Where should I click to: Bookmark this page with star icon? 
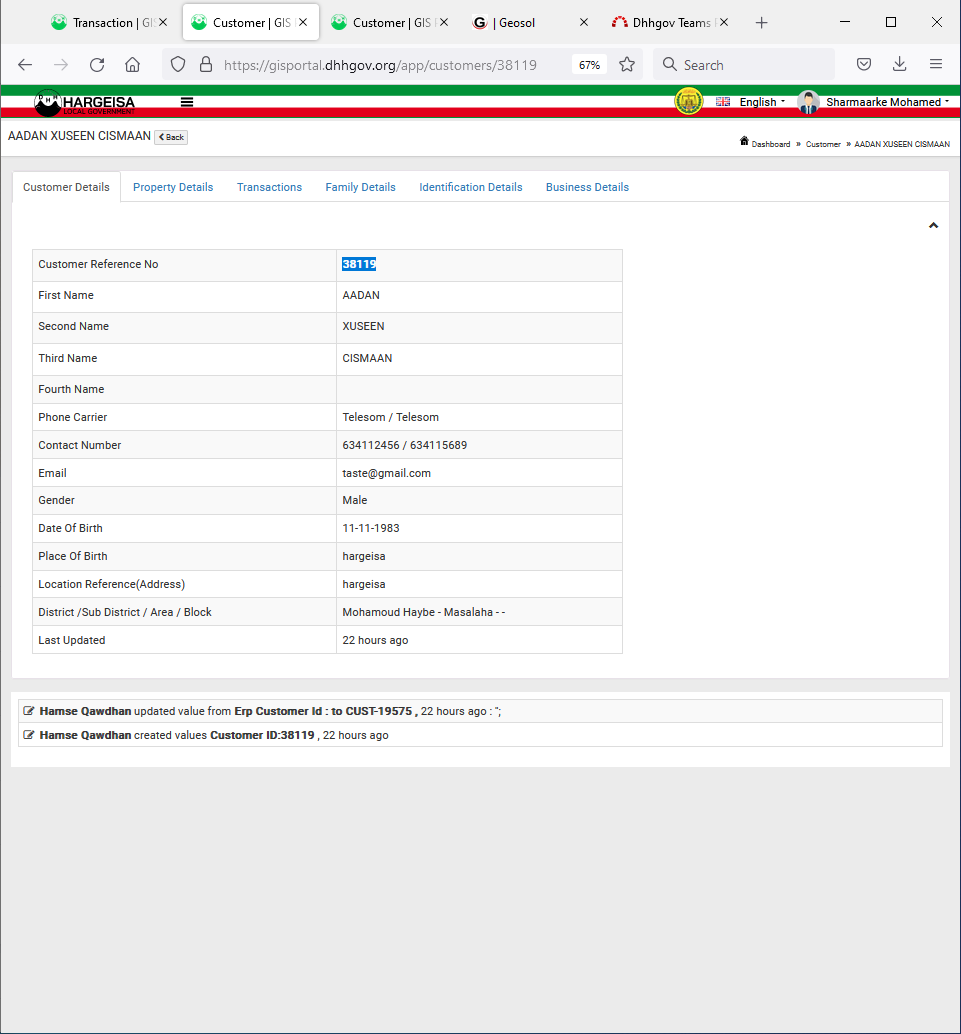click(627, 65)
